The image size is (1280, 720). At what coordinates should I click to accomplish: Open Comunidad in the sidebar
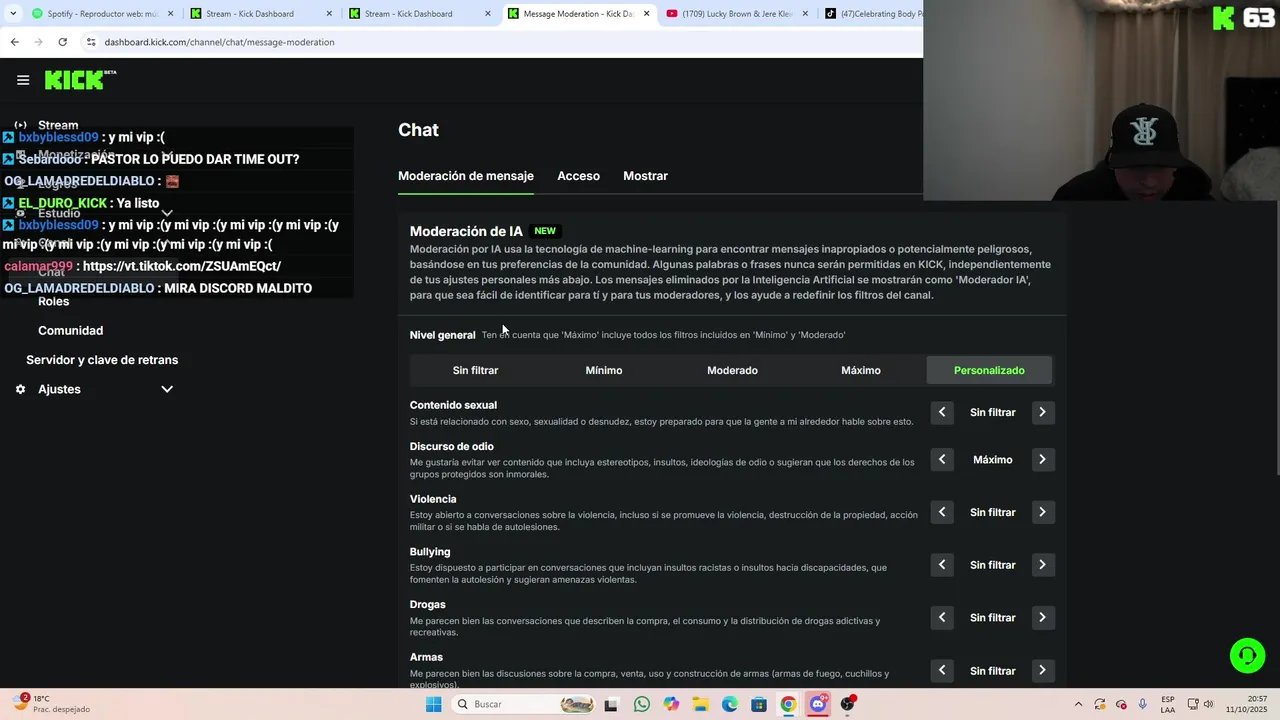click(70, 330)
